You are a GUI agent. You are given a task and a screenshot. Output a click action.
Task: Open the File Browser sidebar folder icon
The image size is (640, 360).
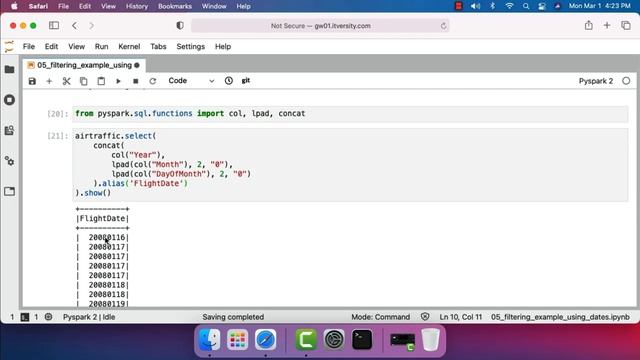(x=10, y=69)
